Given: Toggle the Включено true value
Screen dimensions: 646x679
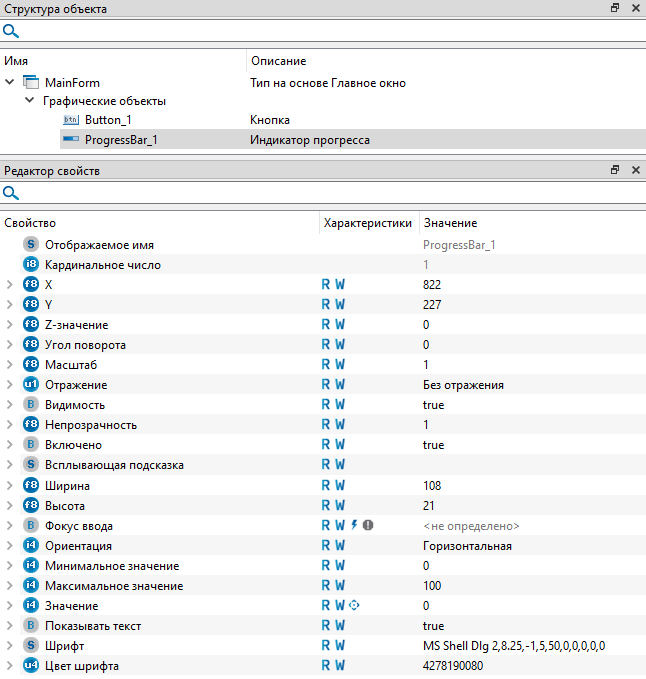Looking at the screenshot, I should (433, 445).
